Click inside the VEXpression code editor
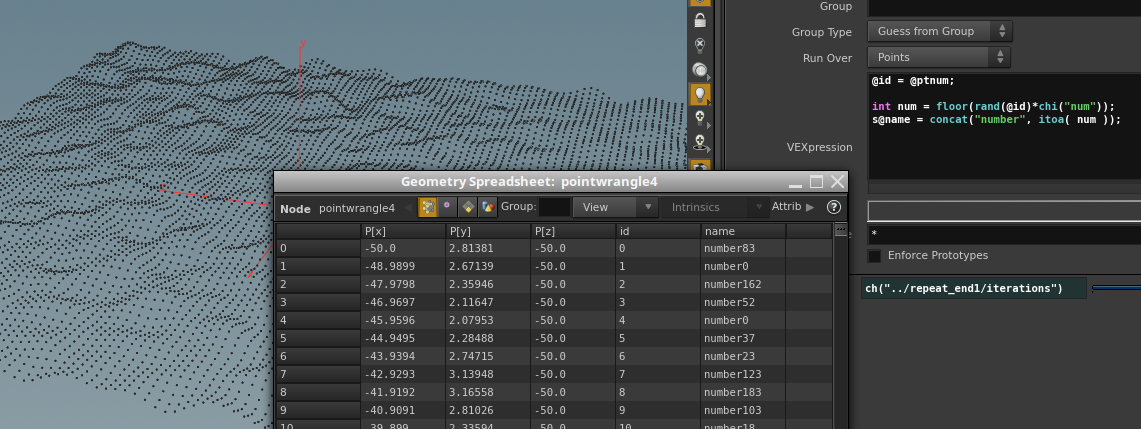Viewport: 1141px width, 429px height. (x=1004, y=127)
